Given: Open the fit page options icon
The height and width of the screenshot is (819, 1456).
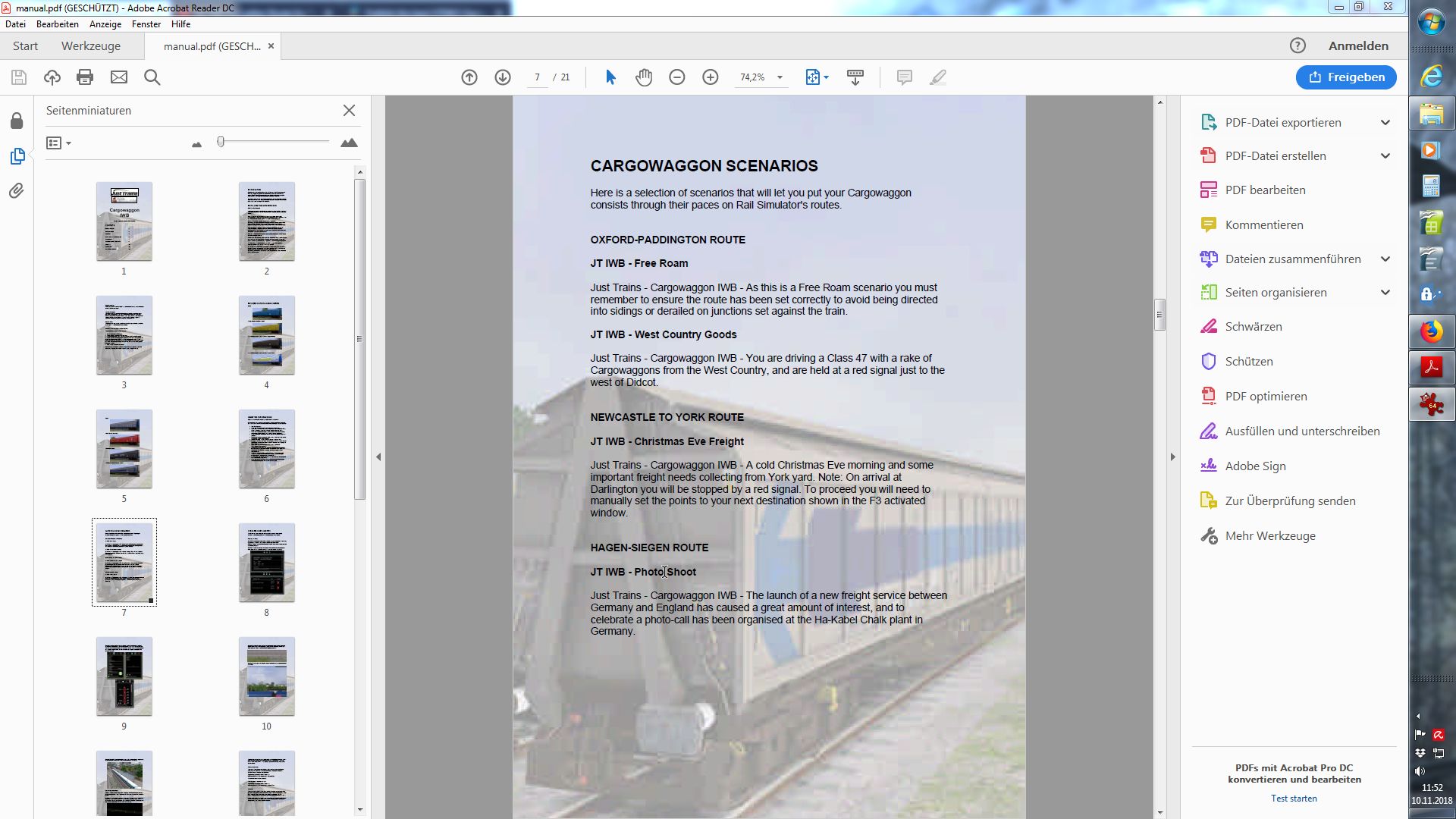Looking at the screenshot, I should coord(816,77).
